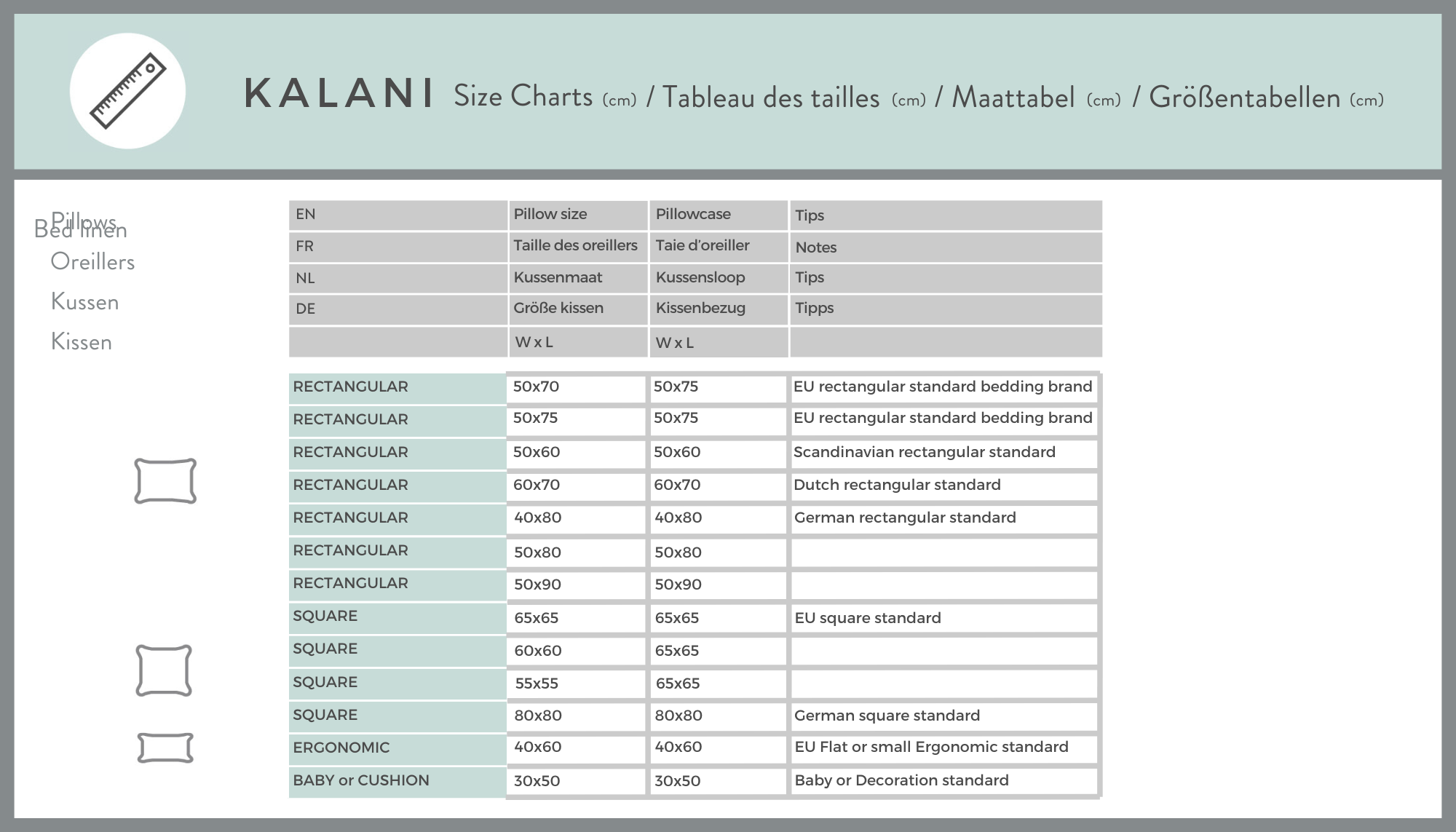
Task: Click the RECTANGULAR label of the 50x90 row
Action: (397, 585)
